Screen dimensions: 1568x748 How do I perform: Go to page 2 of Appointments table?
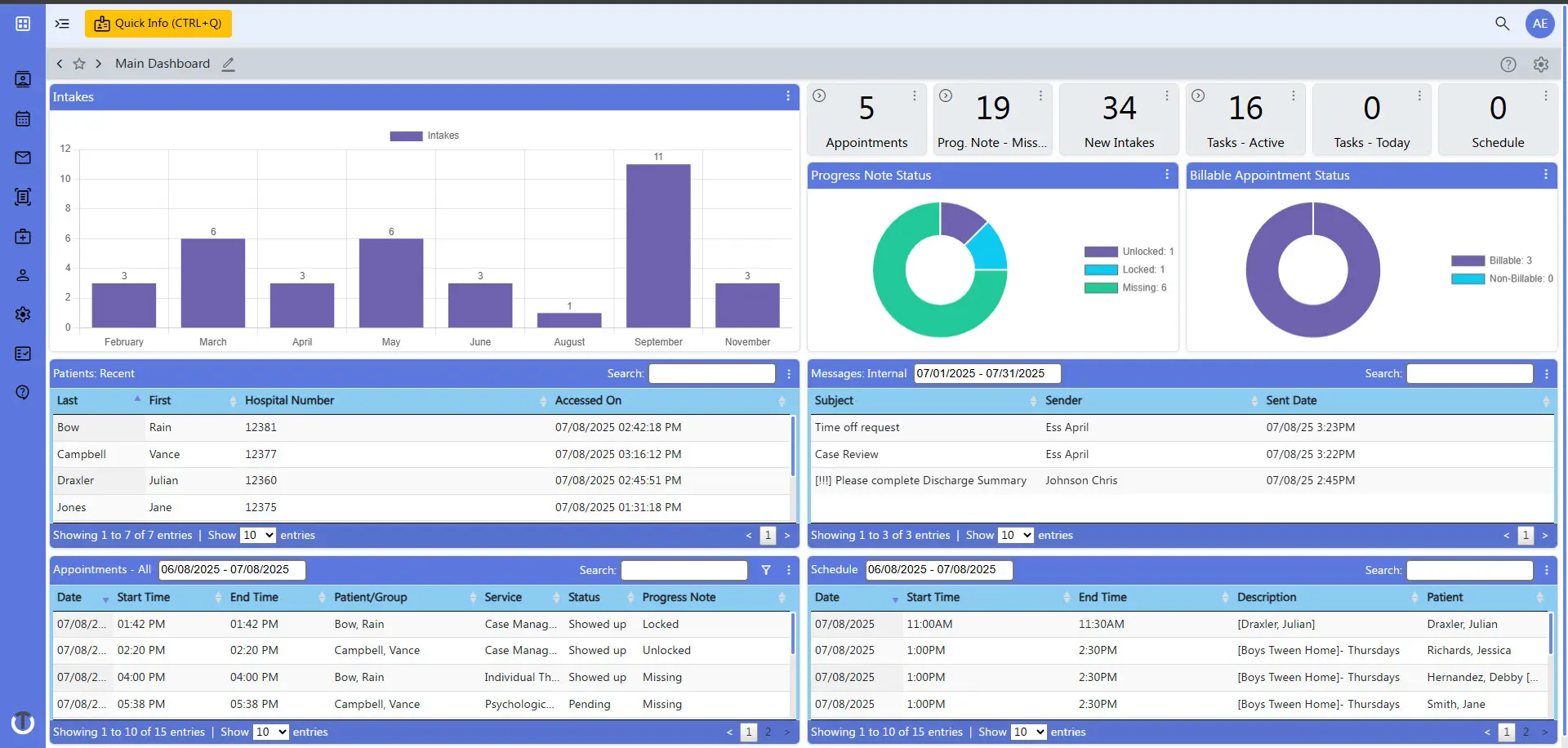[x=768, y=732]
